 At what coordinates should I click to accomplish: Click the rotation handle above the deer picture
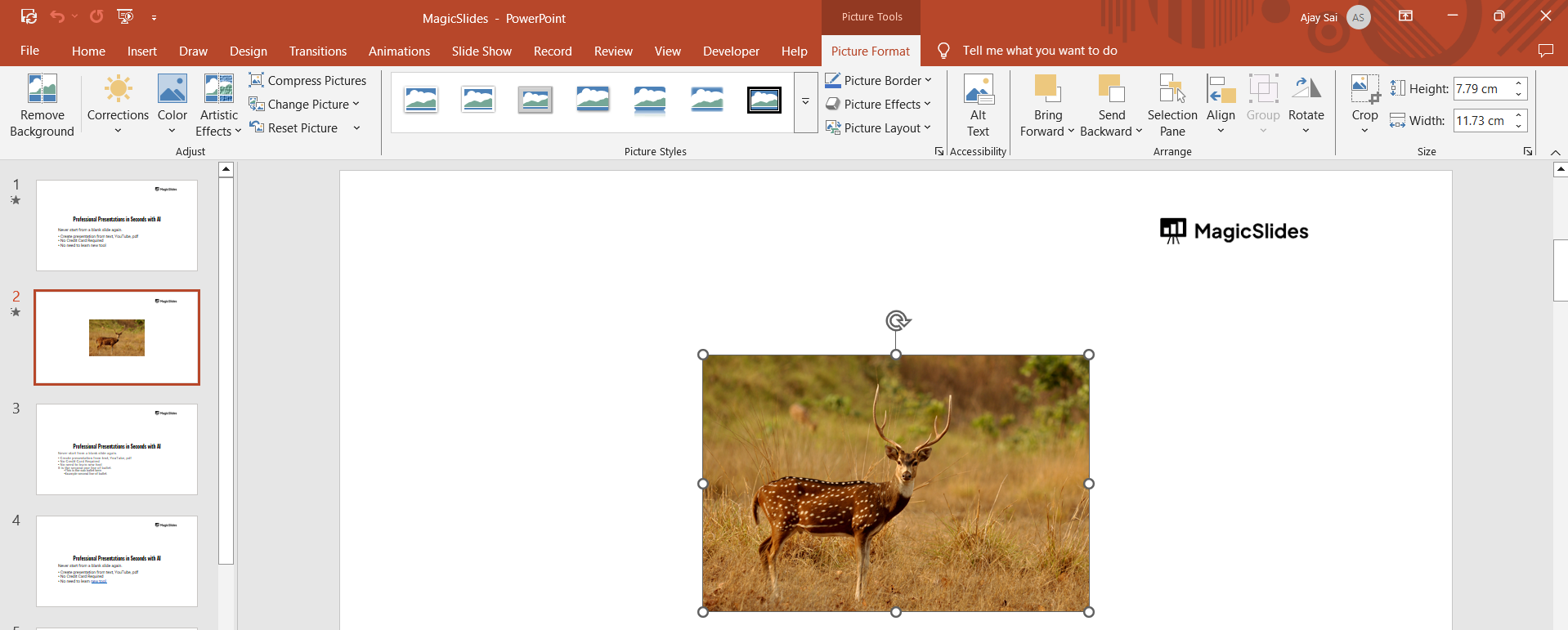897,320
